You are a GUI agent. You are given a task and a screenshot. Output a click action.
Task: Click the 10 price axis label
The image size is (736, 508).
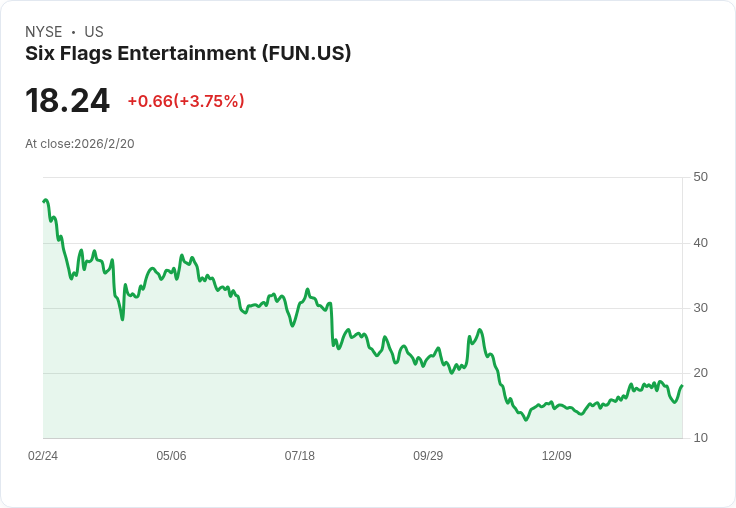(x=700, y=438)
